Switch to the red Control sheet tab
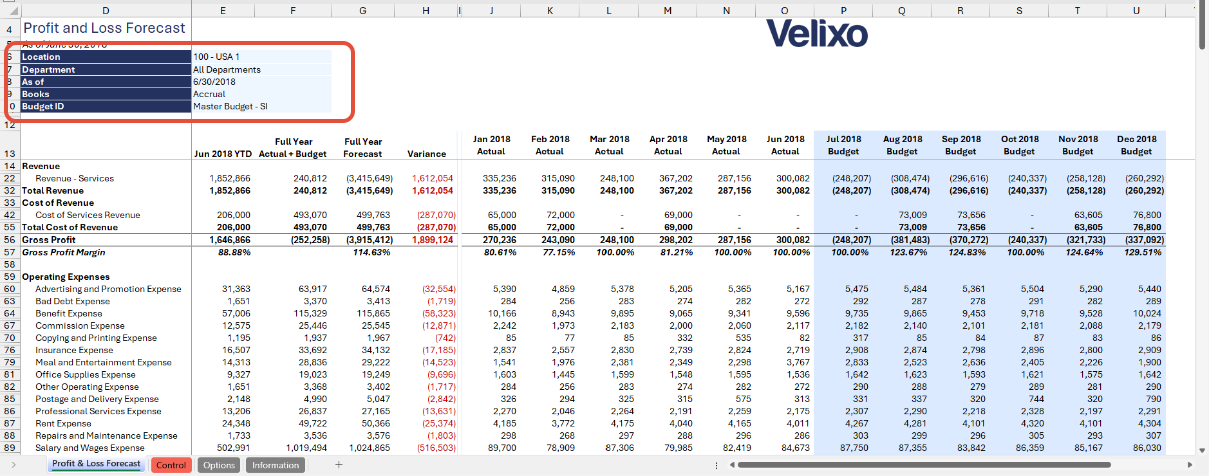Screen dimensions: 1209x476 click(x=171, y=465)
